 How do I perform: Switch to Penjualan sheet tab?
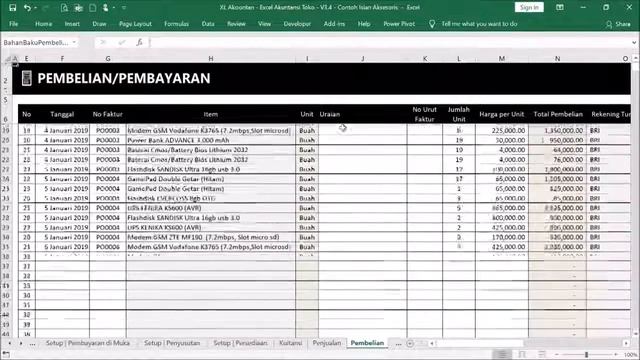click(x=327, y=343)
